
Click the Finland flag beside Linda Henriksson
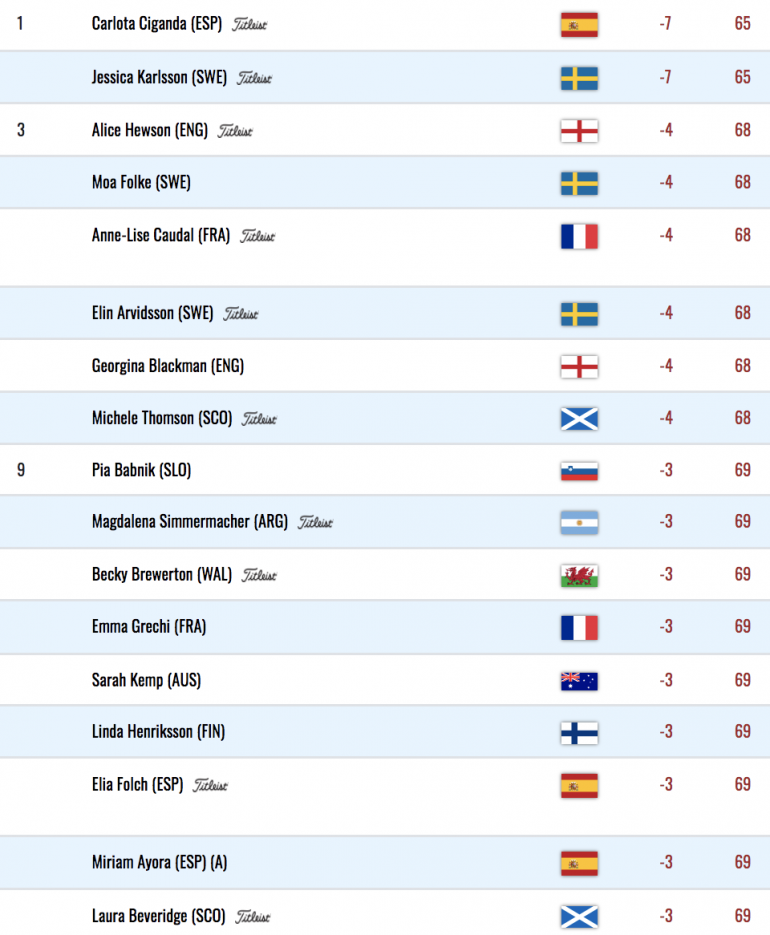579,733
